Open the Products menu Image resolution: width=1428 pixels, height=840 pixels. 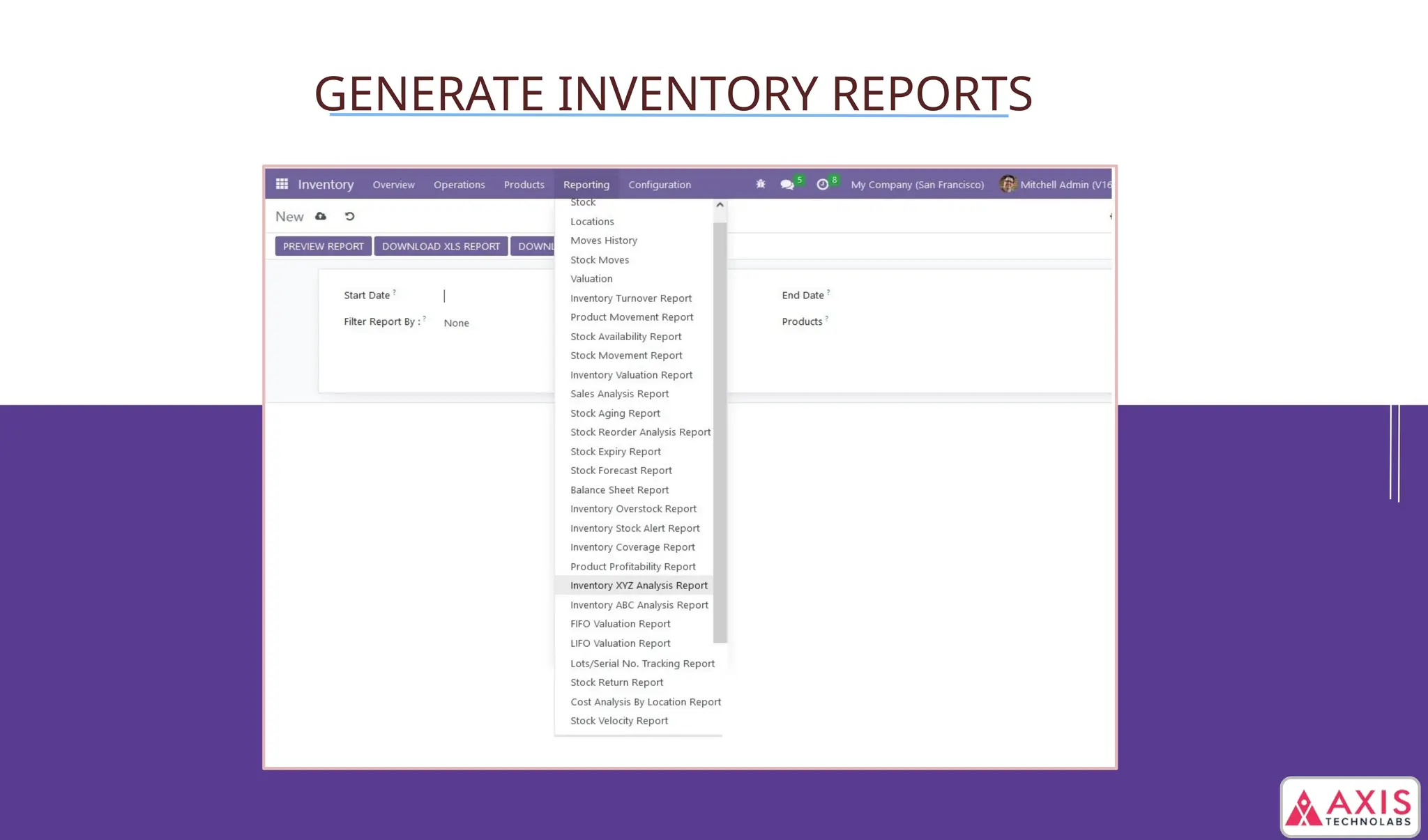pos(524,185)
